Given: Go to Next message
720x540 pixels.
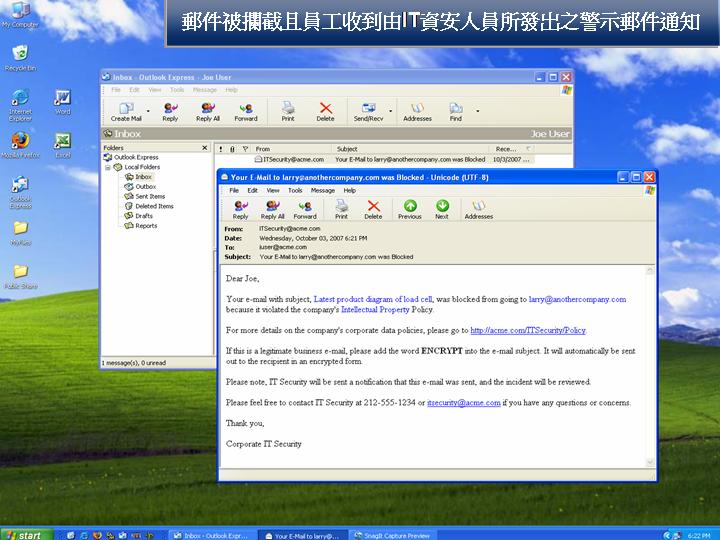Looking at the screenshot, I should point(442,209).
